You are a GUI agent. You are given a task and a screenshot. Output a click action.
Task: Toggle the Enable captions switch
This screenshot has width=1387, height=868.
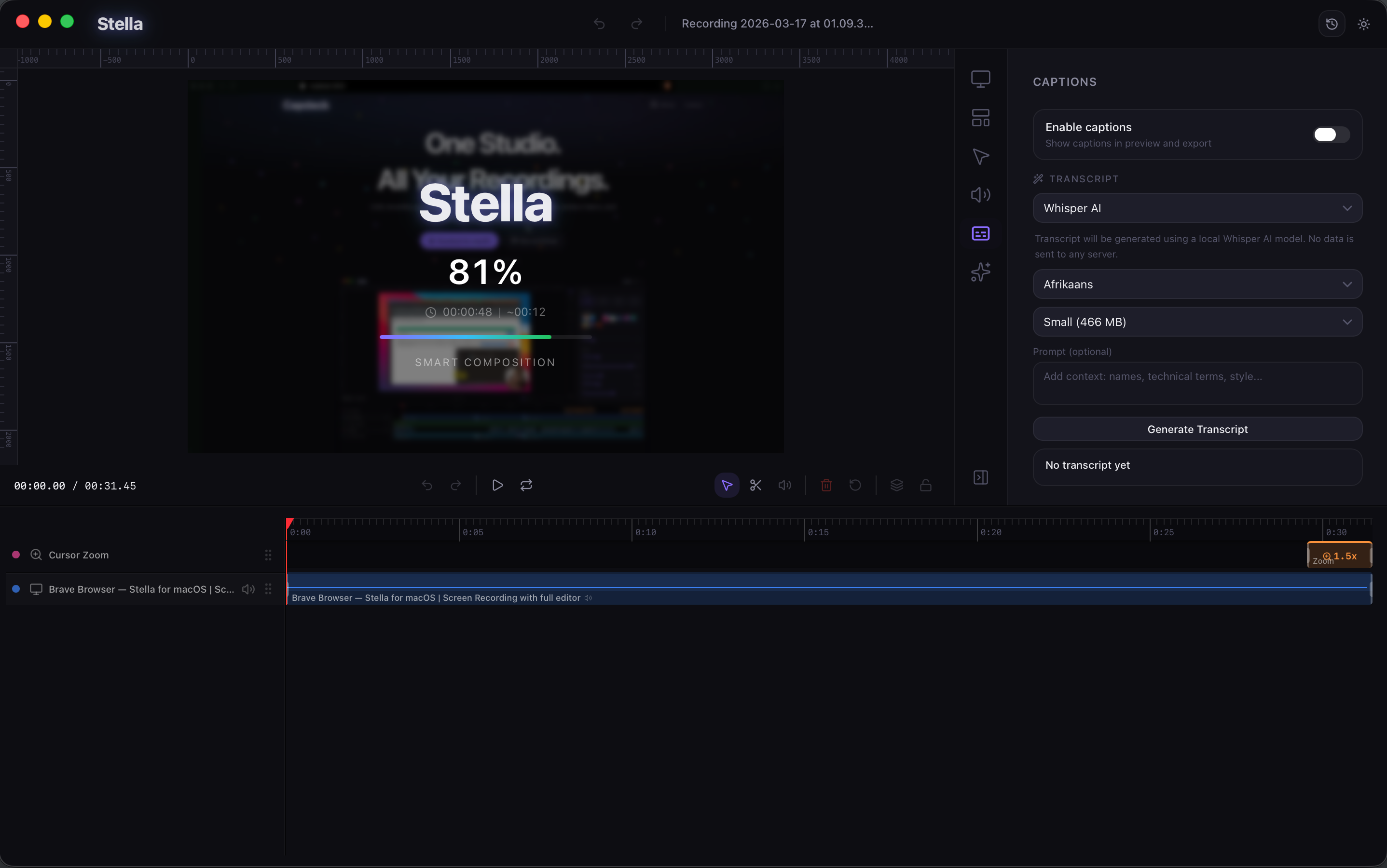click(1331, 135)
